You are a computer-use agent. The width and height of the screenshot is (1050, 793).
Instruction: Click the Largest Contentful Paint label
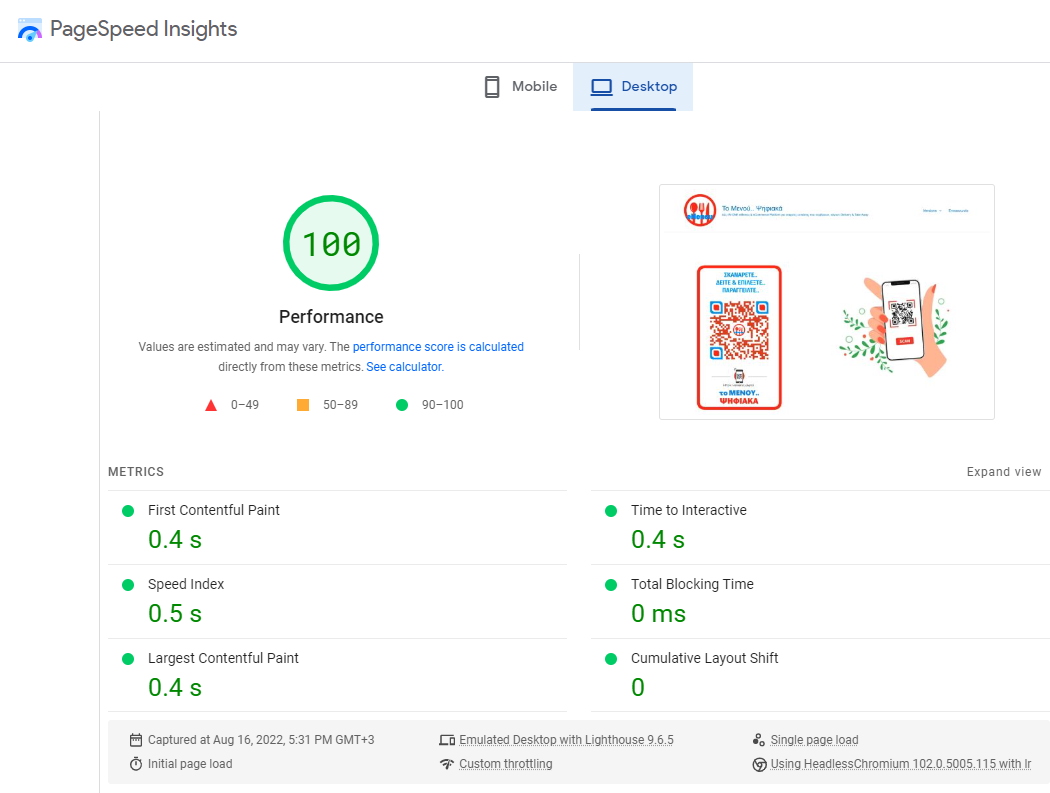tap(223, 658)
